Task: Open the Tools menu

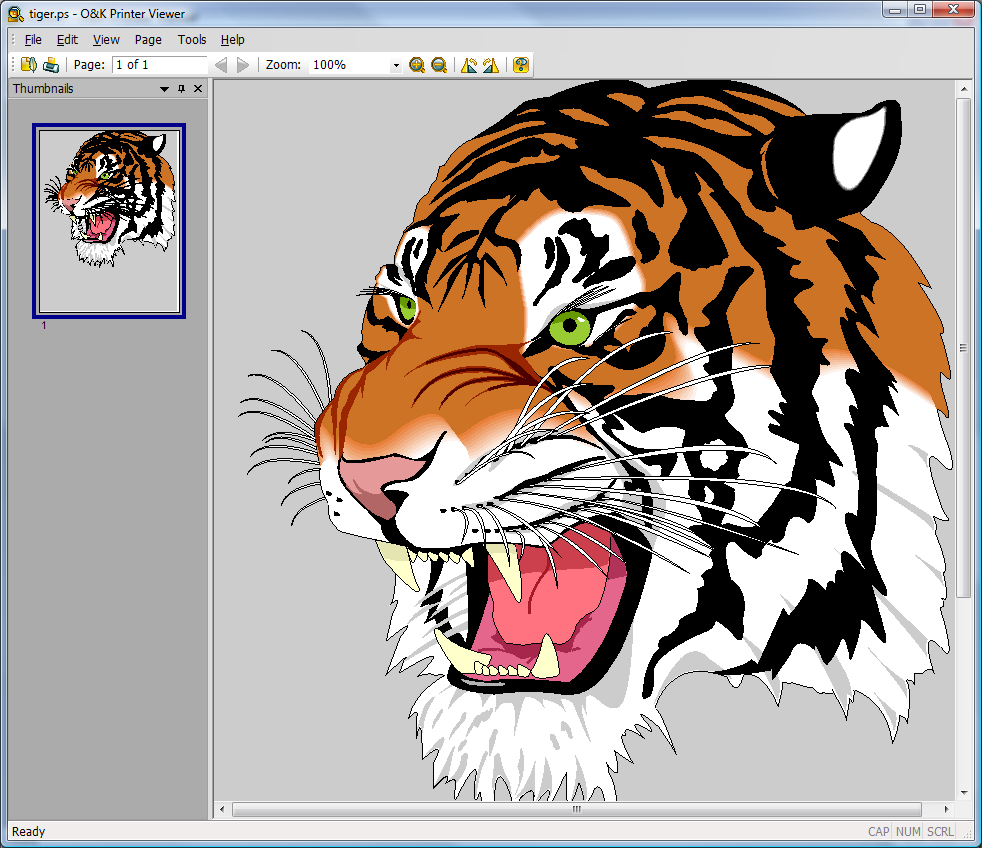Action: tap(192, 40)
